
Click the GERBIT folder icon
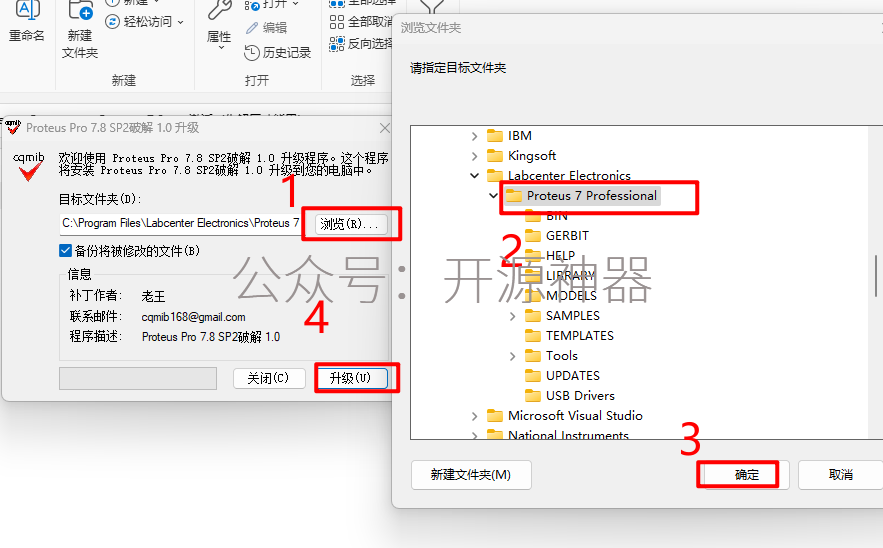coord(533,235)
